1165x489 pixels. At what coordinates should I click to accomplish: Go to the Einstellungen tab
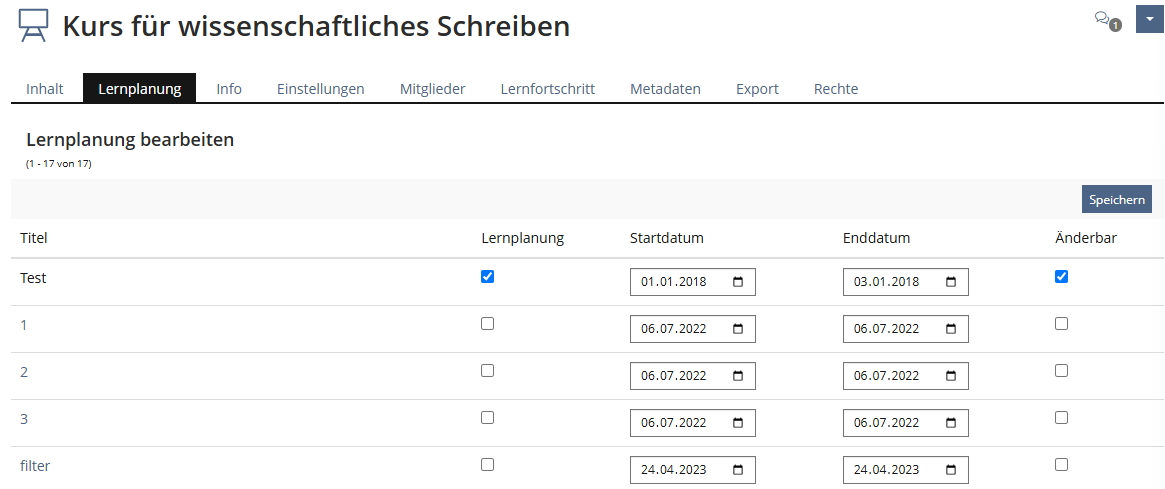click(320, 89)
